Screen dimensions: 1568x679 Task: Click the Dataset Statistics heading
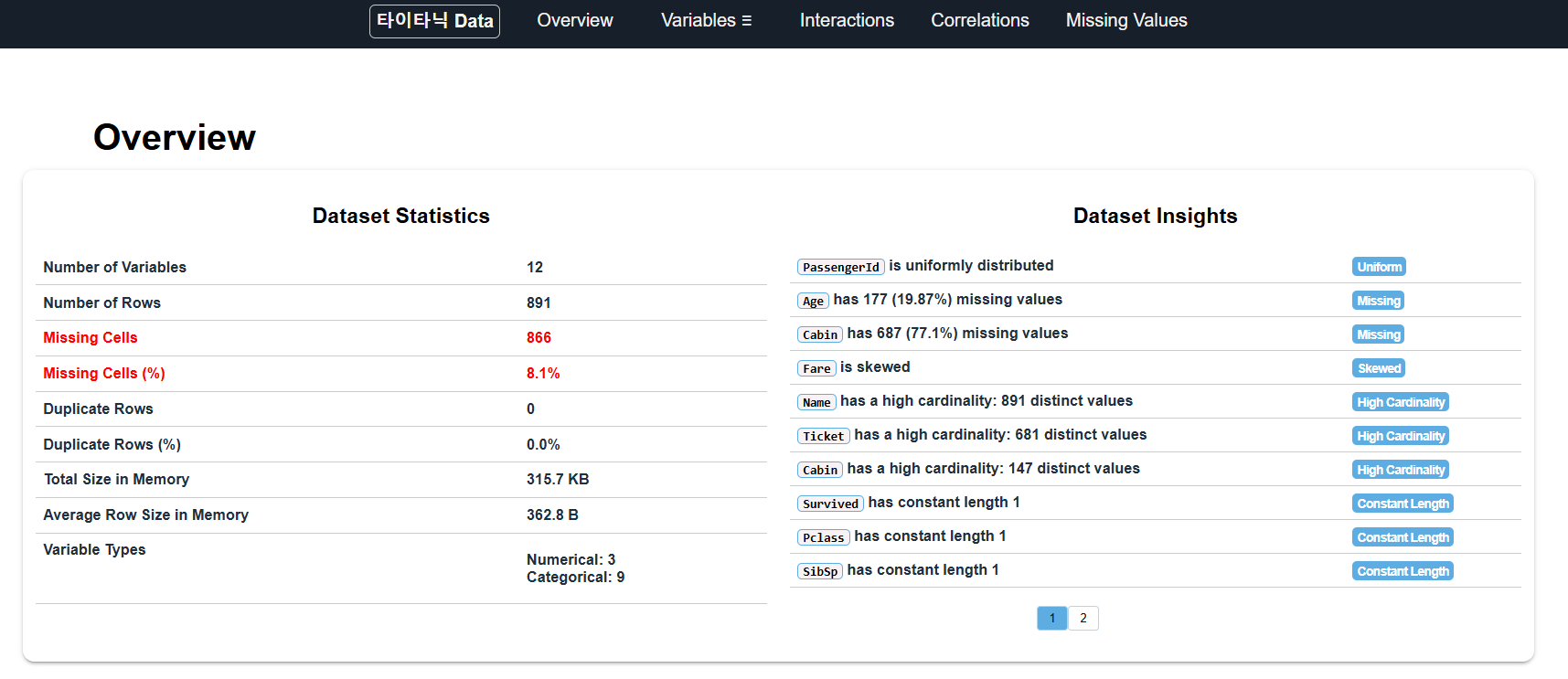[401, 216]
